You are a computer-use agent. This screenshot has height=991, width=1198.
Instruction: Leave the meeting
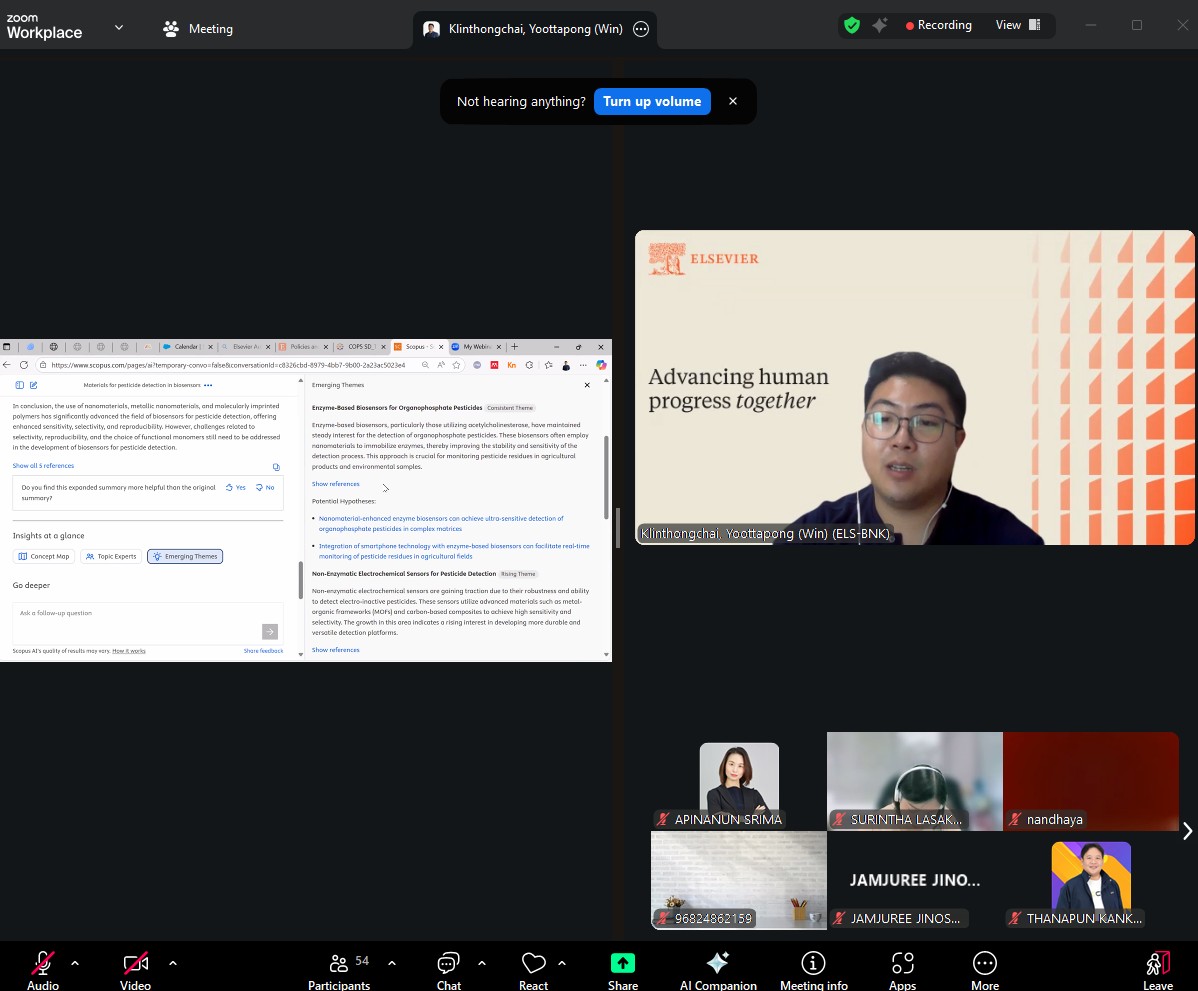pyautogui.click(x=1157, y=963)
